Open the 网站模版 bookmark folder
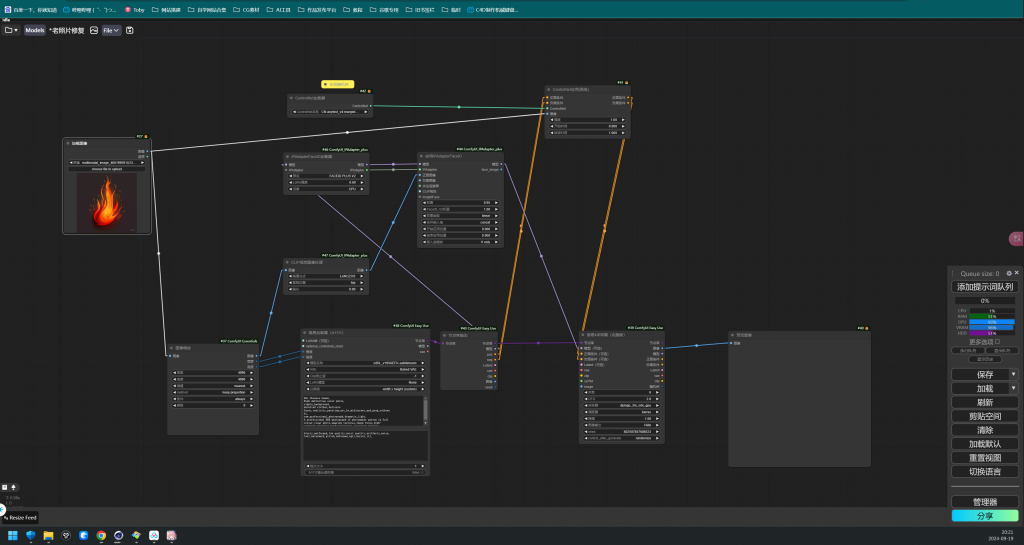Screen dimensions: 1024x545 [x=166, y=10]
